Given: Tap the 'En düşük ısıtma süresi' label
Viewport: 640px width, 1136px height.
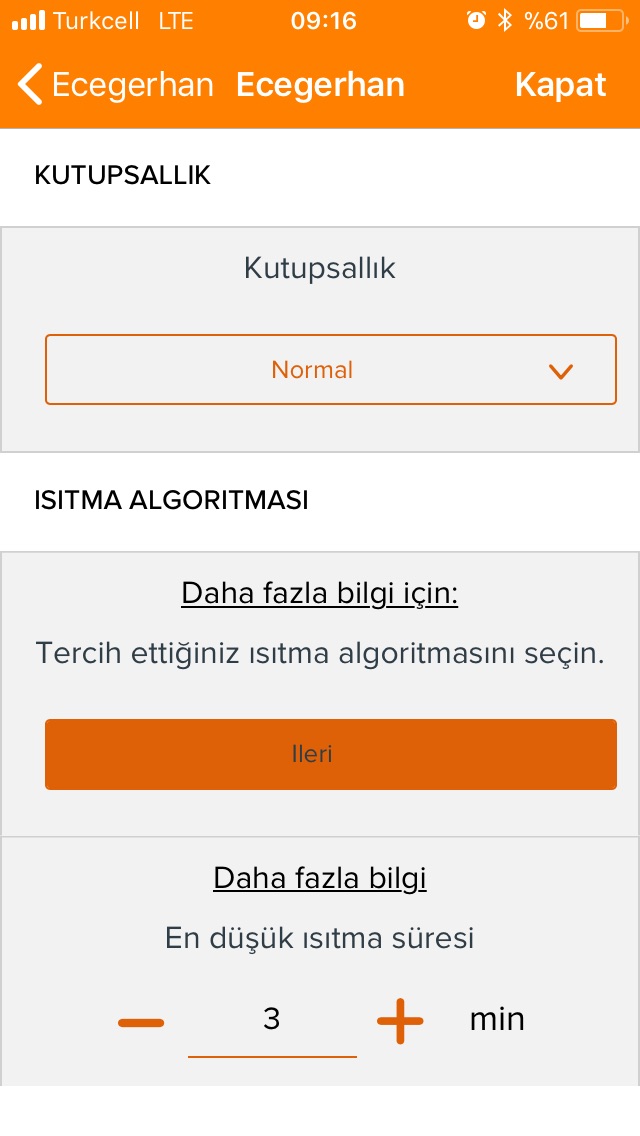Looking at the screenshot, I should 320,938.
